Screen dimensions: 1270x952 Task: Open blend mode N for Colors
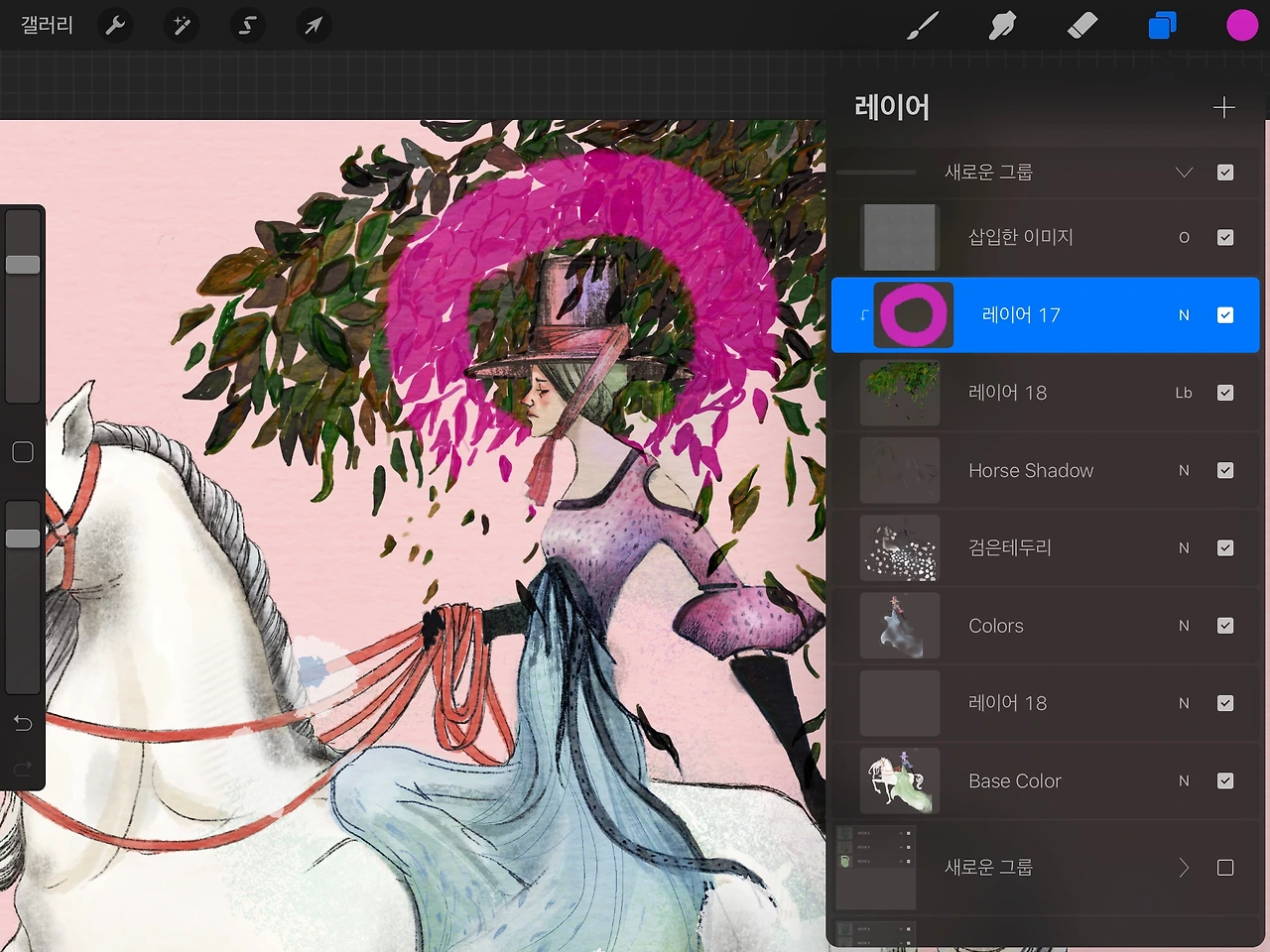point(1184,626)
